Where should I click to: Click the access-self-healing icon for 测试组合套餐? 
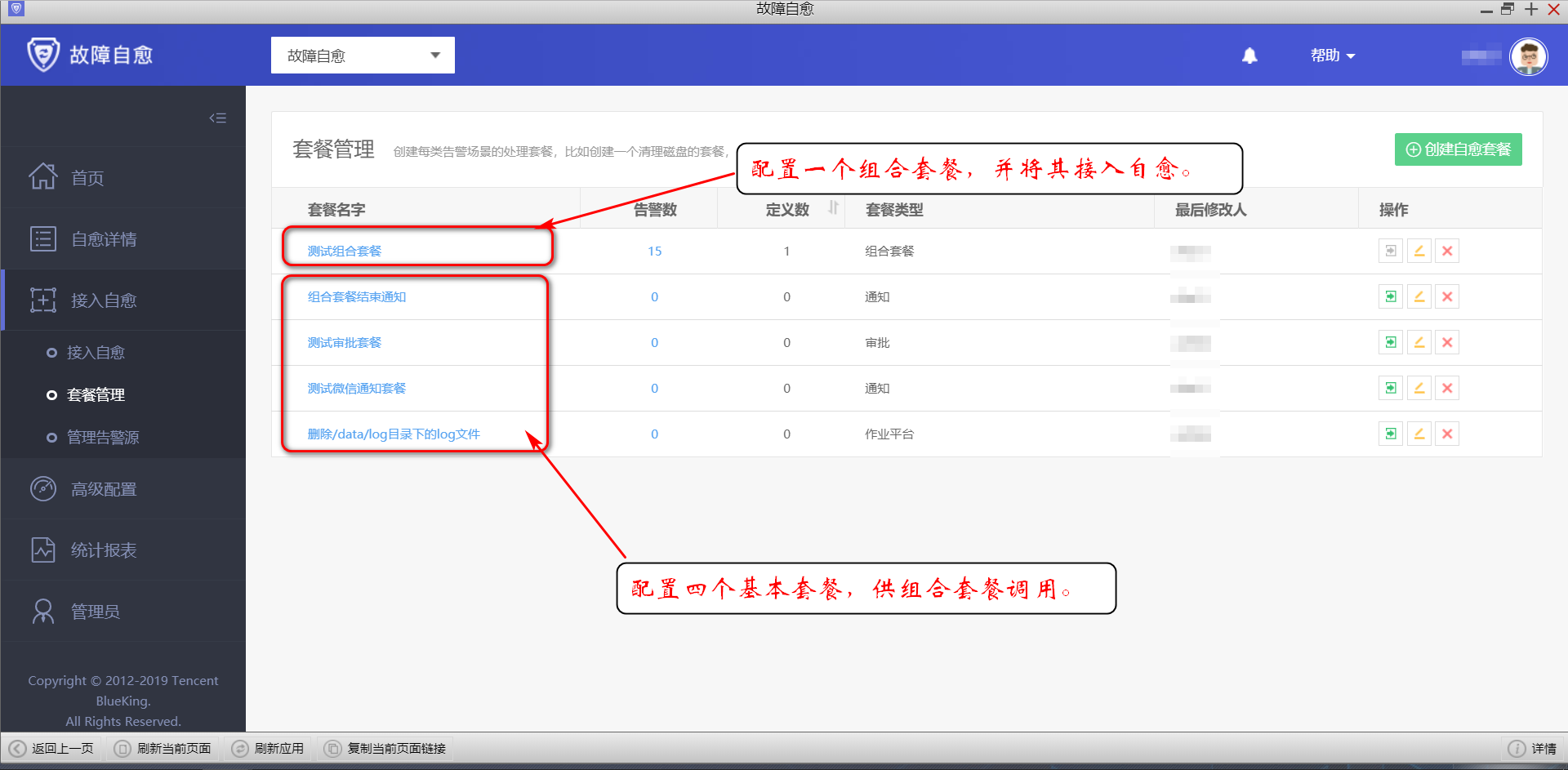coord(1390,251)
